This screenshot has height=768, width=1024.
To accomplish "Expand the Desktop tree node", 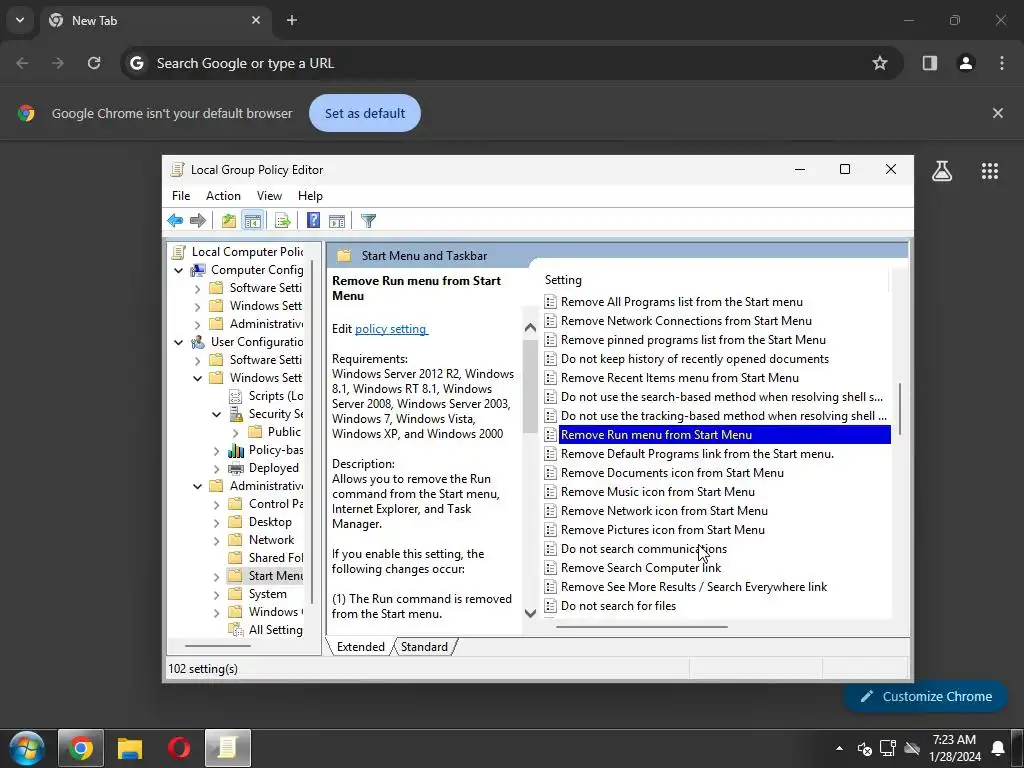I will click(x=216, y=522).
